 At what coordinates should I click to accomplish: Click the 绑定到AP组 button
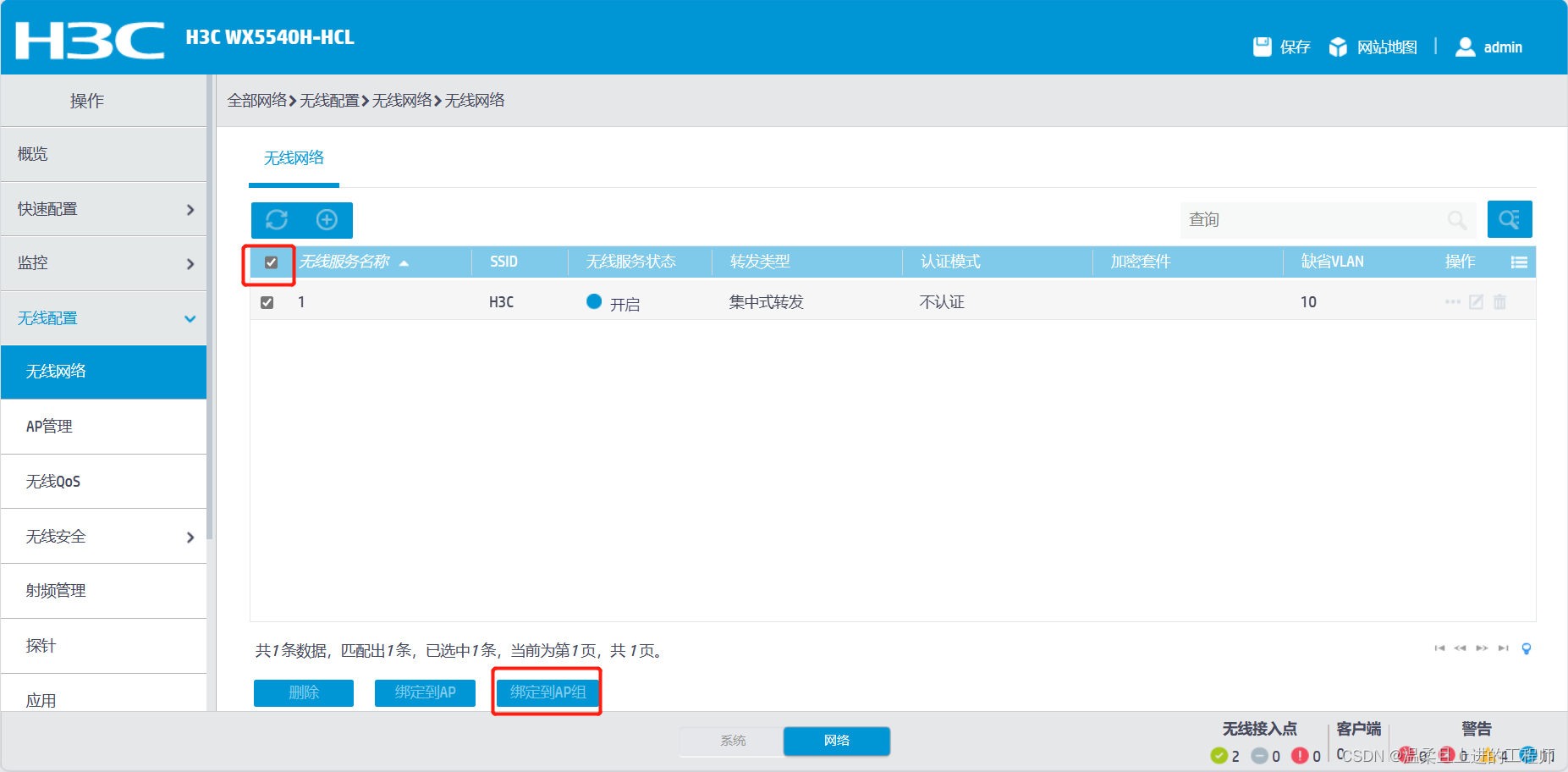[x=547, y=692]
